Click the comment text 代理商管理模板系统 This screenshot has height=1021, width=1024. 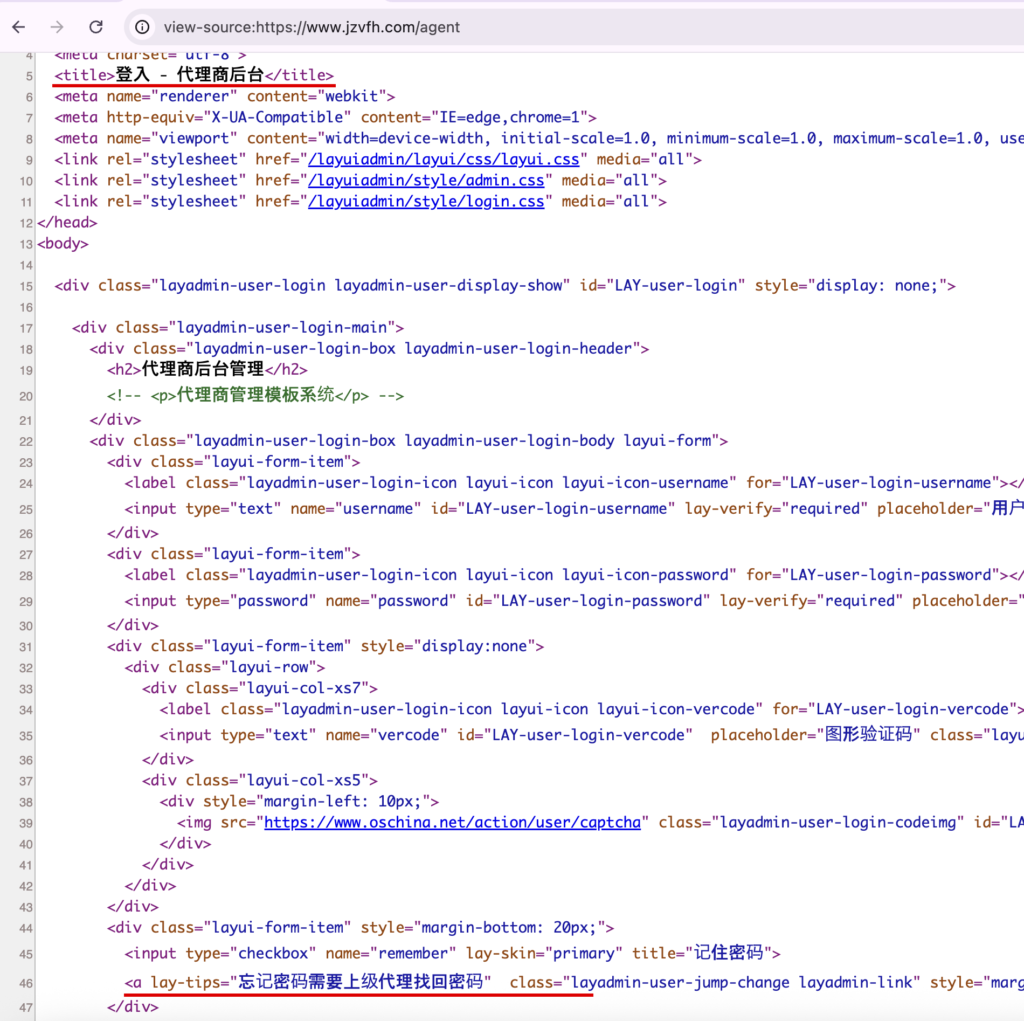coord(255,395)
